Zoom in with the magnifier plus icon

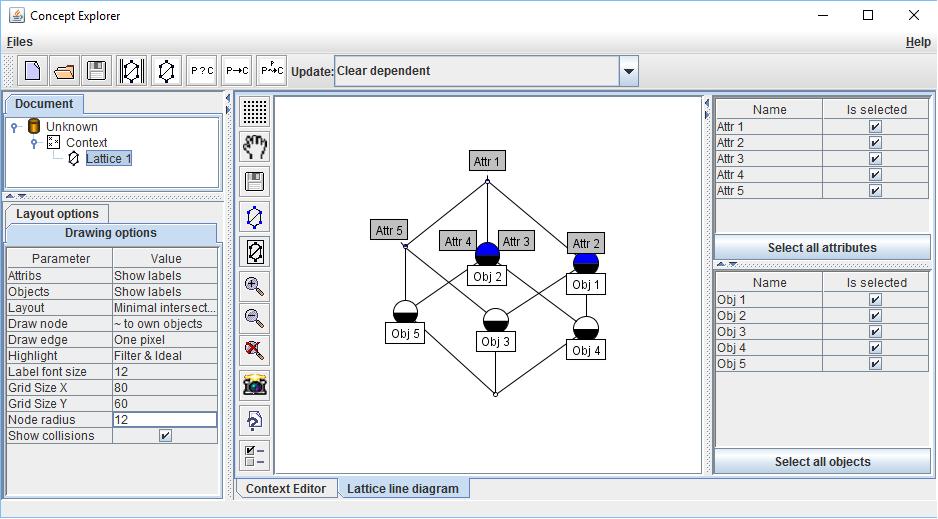tap(255, 286)
